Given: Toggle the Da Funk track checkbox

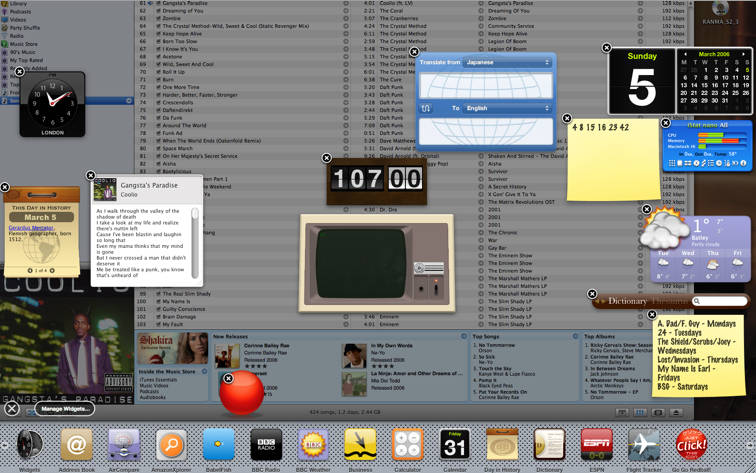Looking at the screenshot, I should 158,118.
